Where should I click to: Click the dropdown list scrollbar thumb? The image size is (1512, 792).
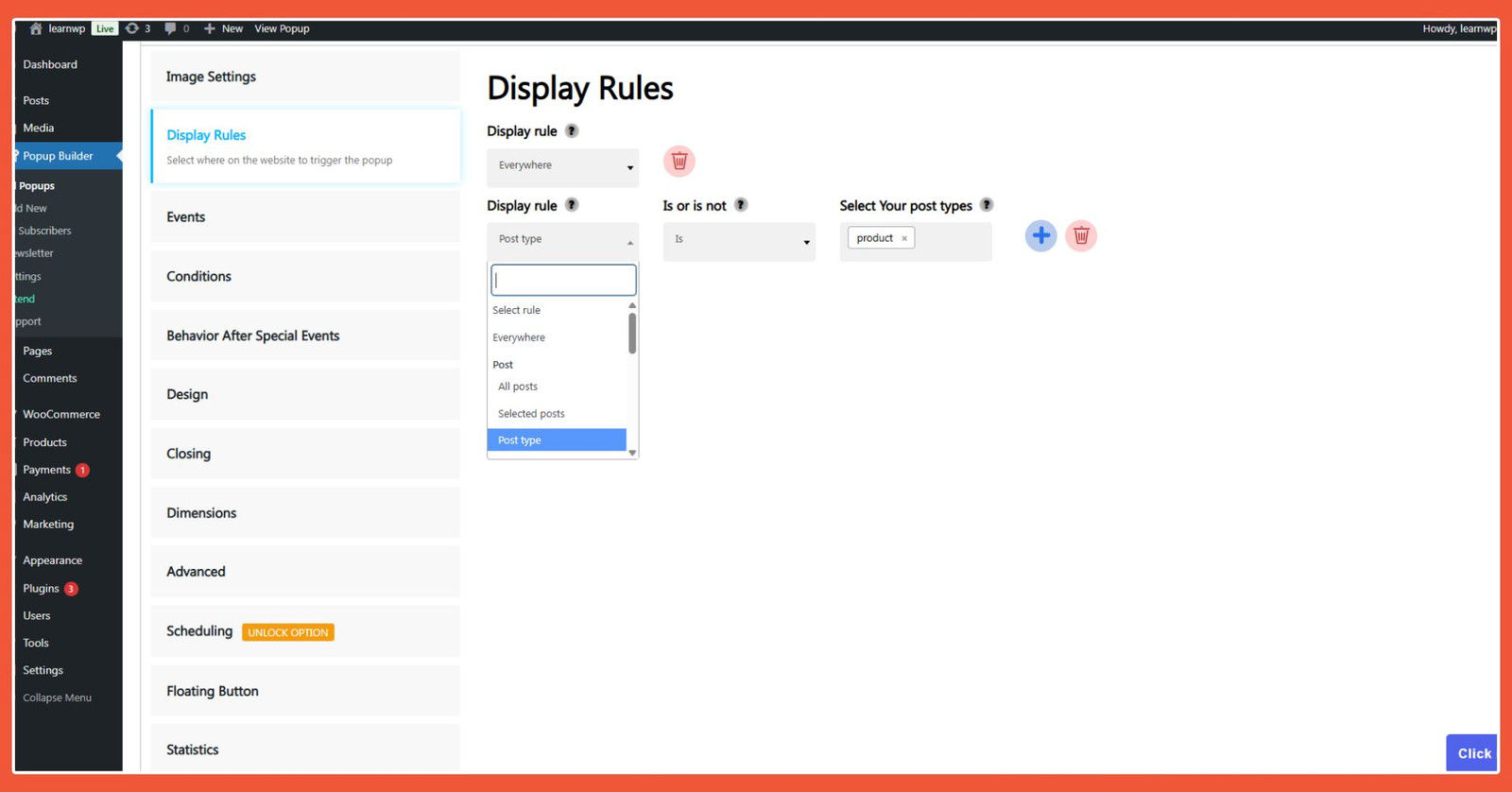pos(632,334)
